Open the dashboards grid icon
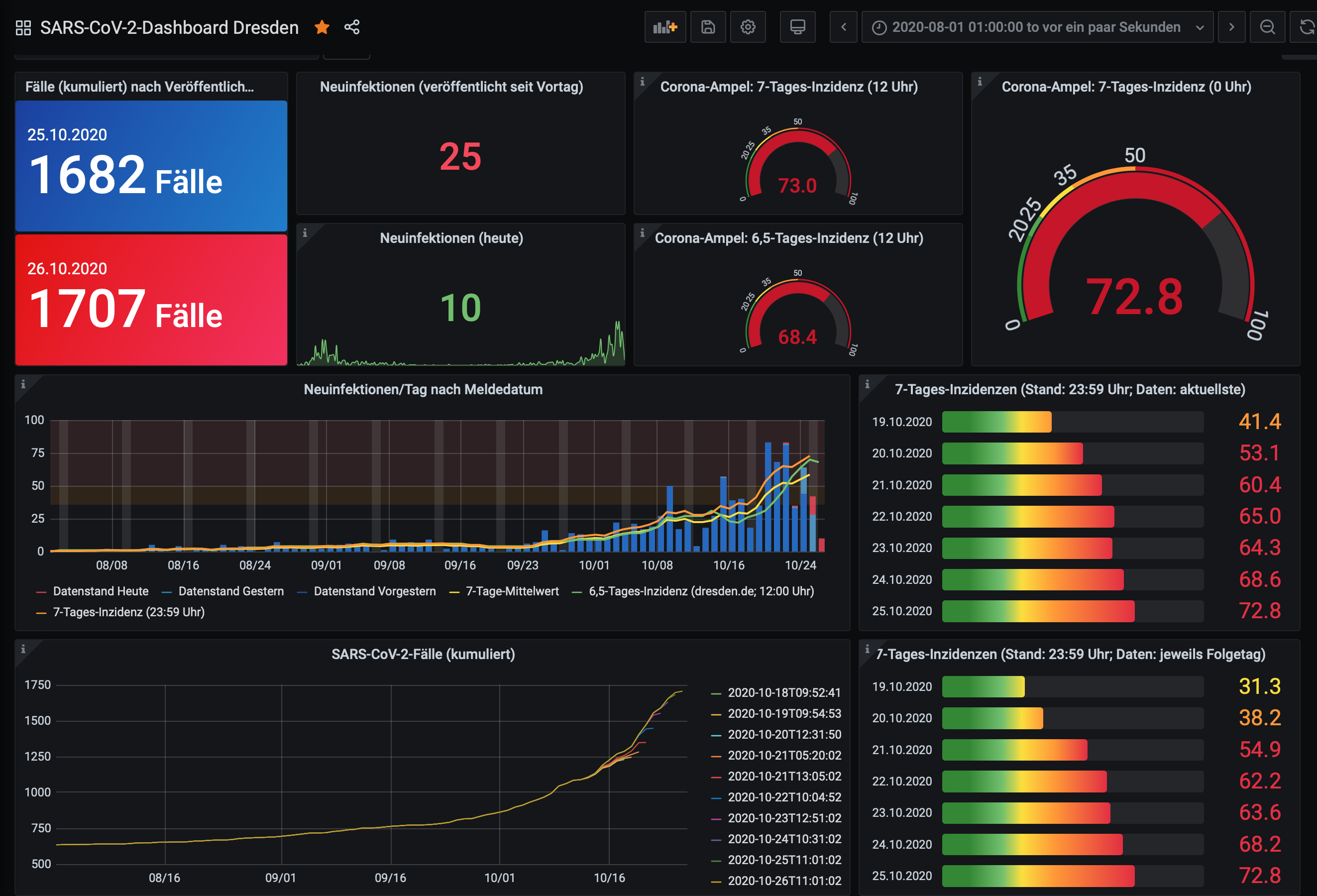 click(23, 27)
